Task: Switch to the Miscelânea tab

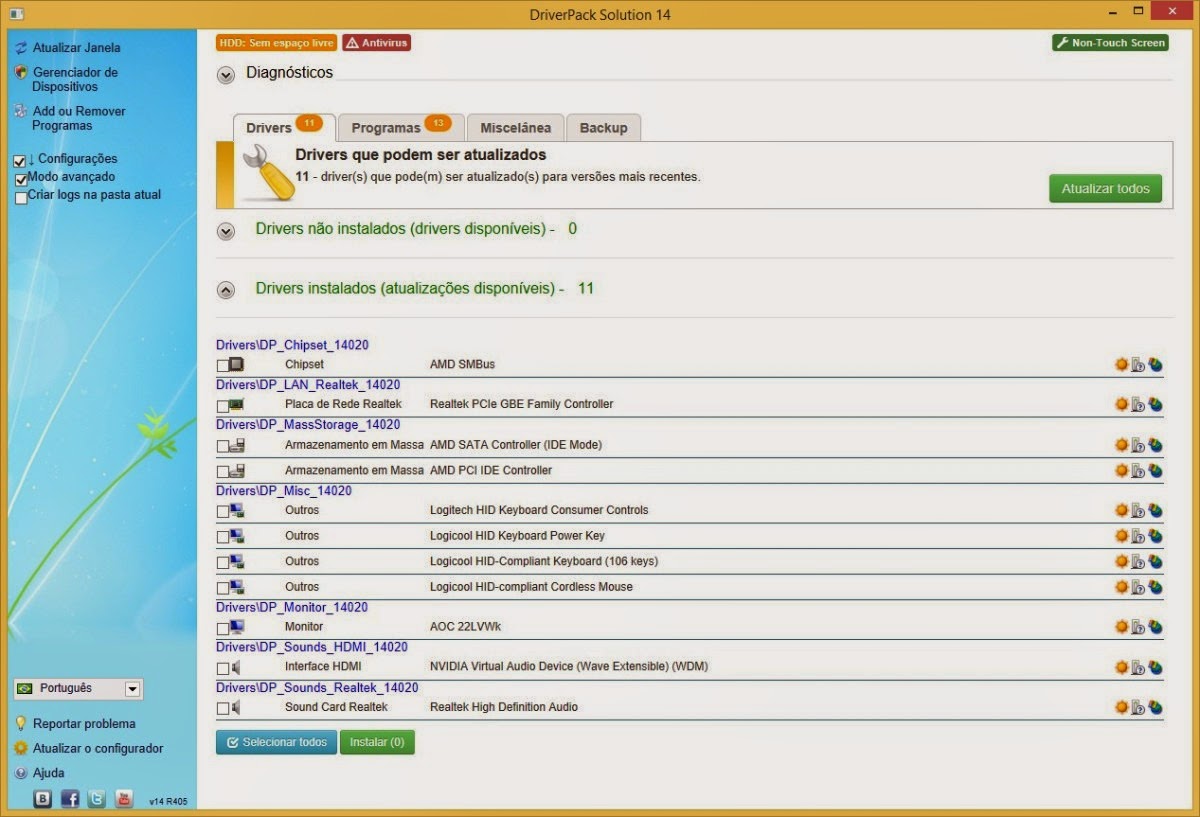Action: click(x=515, y=128)
